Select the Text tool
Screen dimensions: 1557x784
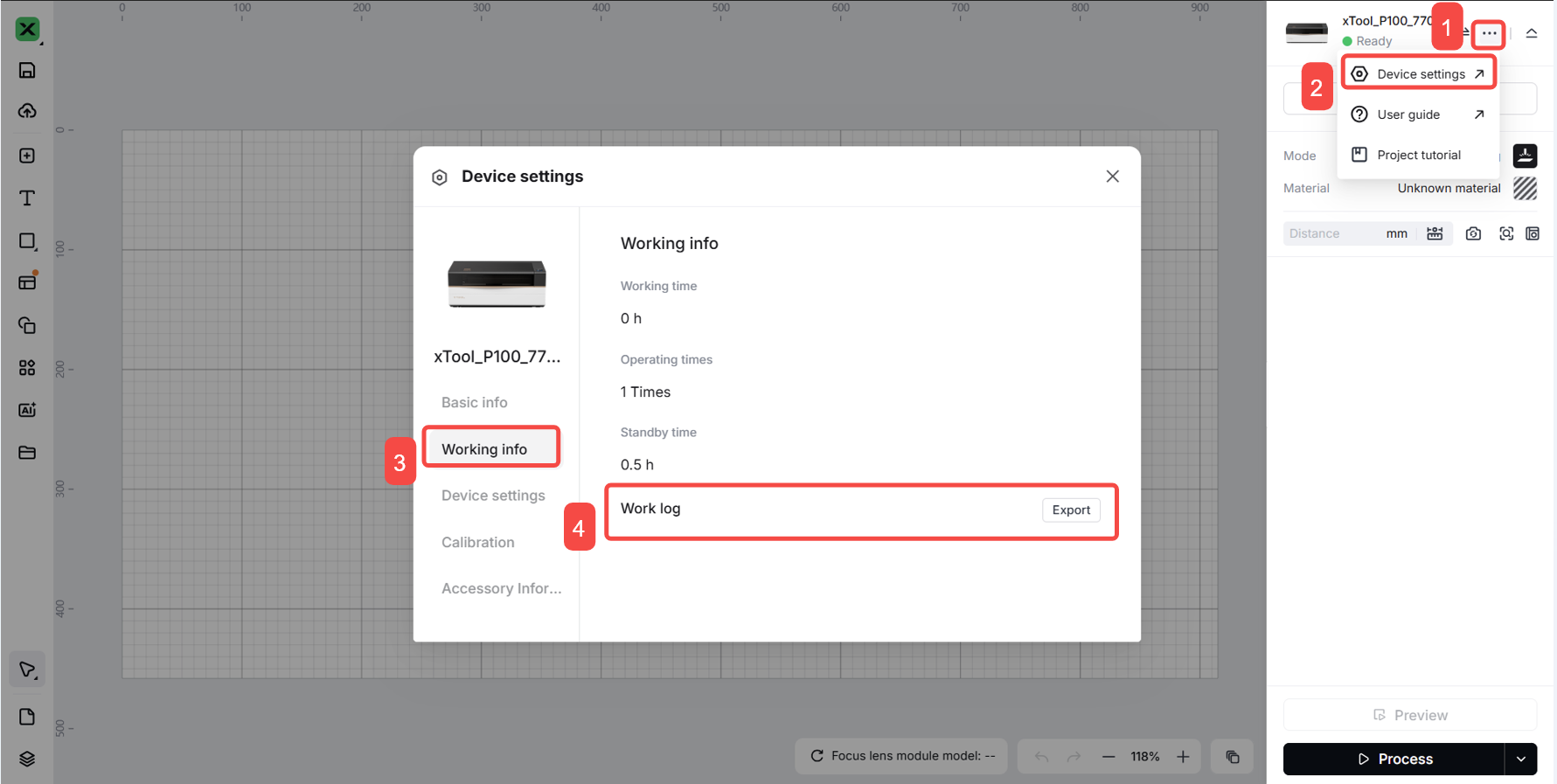tap(27, 198)
